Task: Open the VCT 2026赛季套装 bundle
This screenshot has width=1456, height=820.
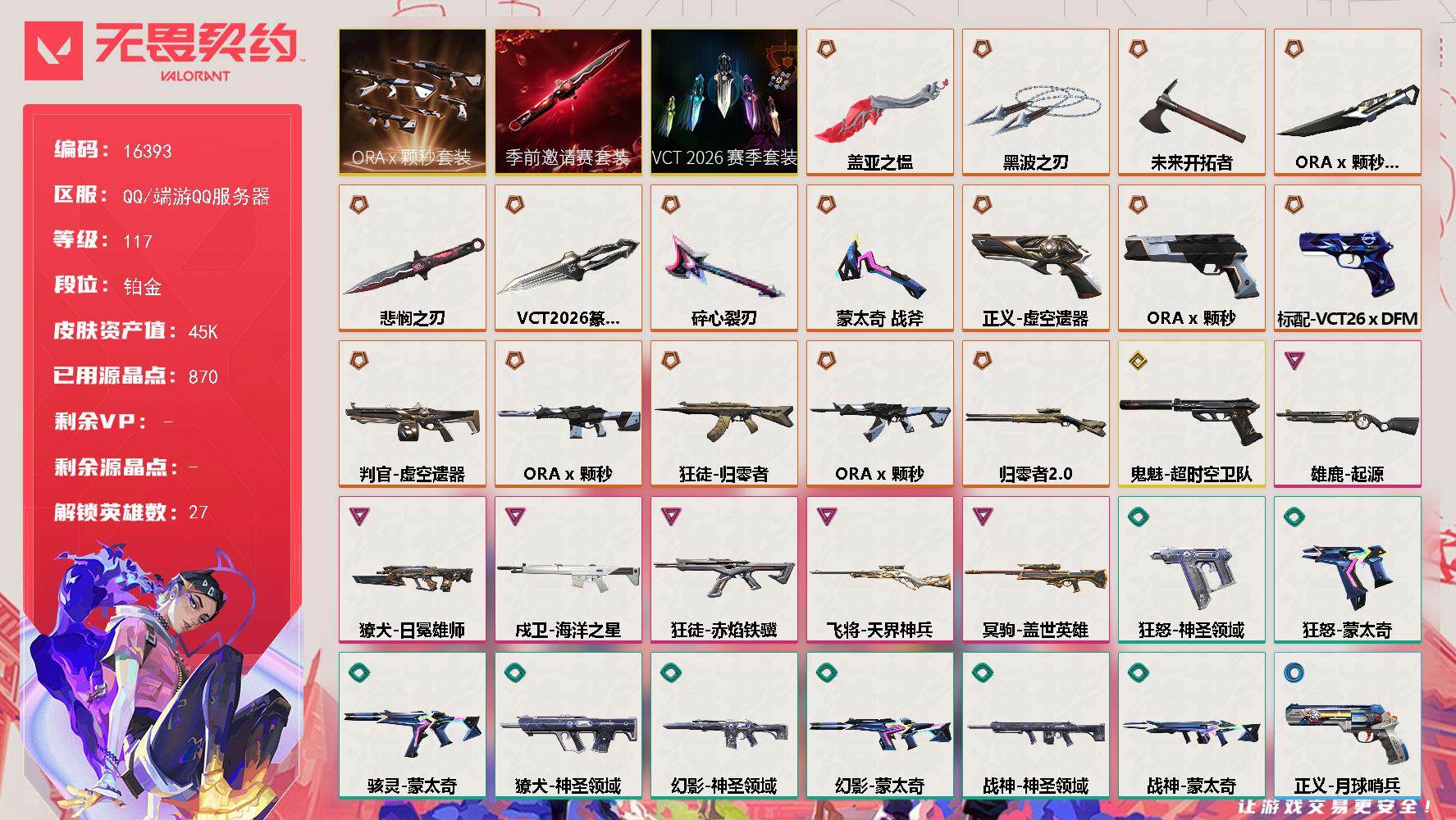Action: (723, 102)
